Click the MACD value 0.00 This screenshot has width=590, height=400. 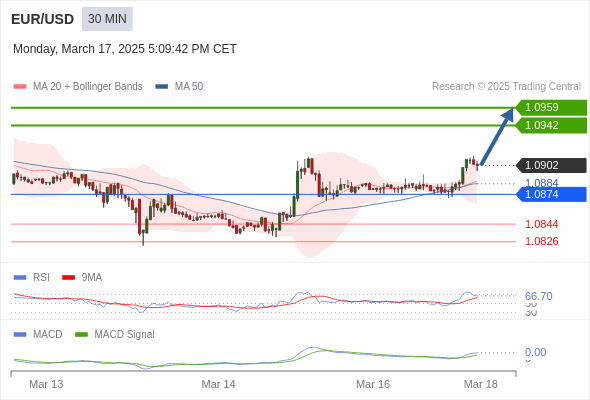535,353
